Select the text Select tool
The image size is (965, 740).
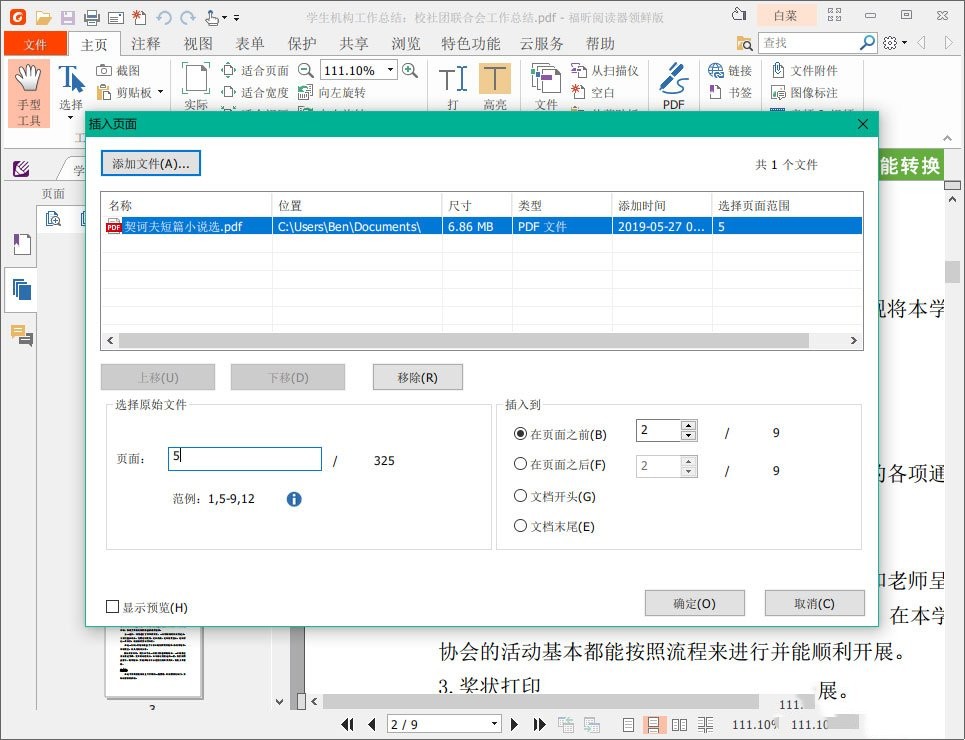(71, 90)
